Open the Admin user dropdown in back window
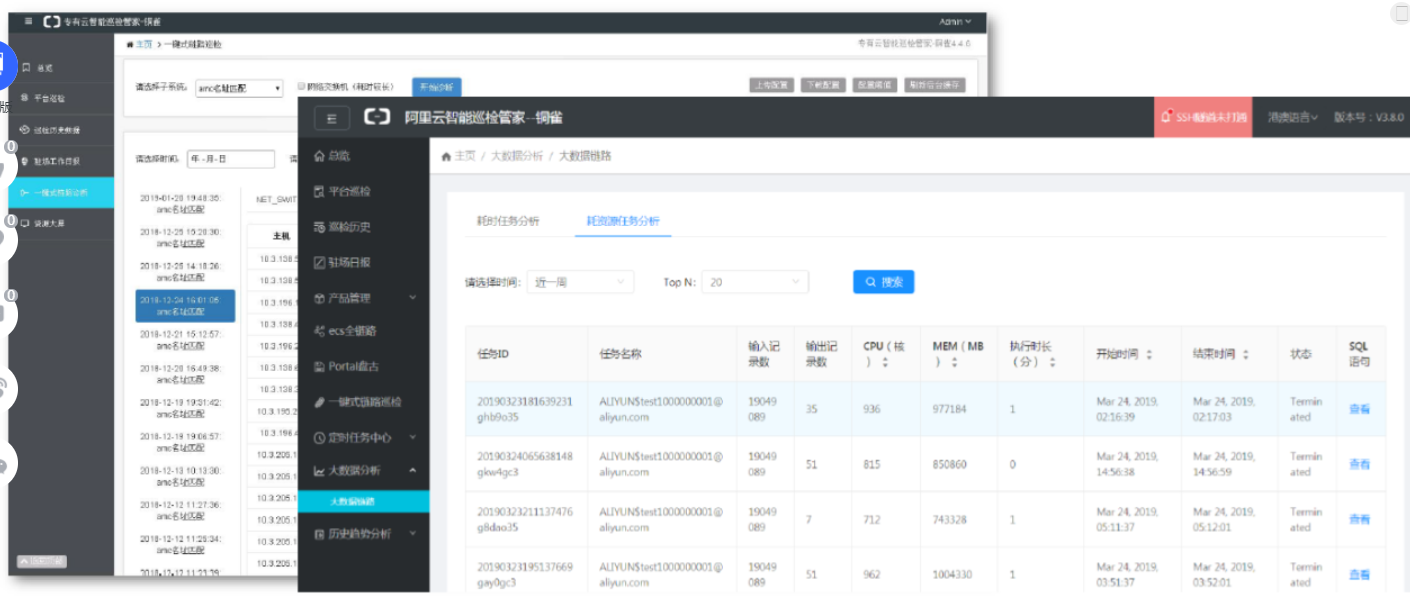1410x615 pixels. pyautogui.click(x=955, y=21)
